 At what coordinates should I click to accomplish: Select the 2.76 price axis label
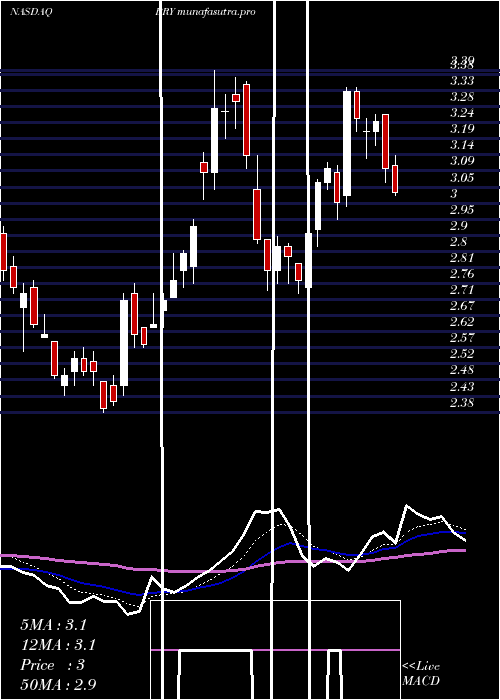[462, 274]
